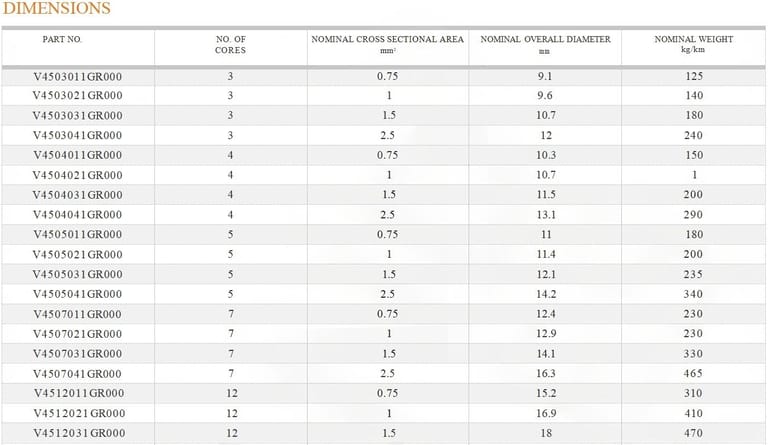
Task: Click the 13.1 overall diameter cell
Action: (545, 215)
